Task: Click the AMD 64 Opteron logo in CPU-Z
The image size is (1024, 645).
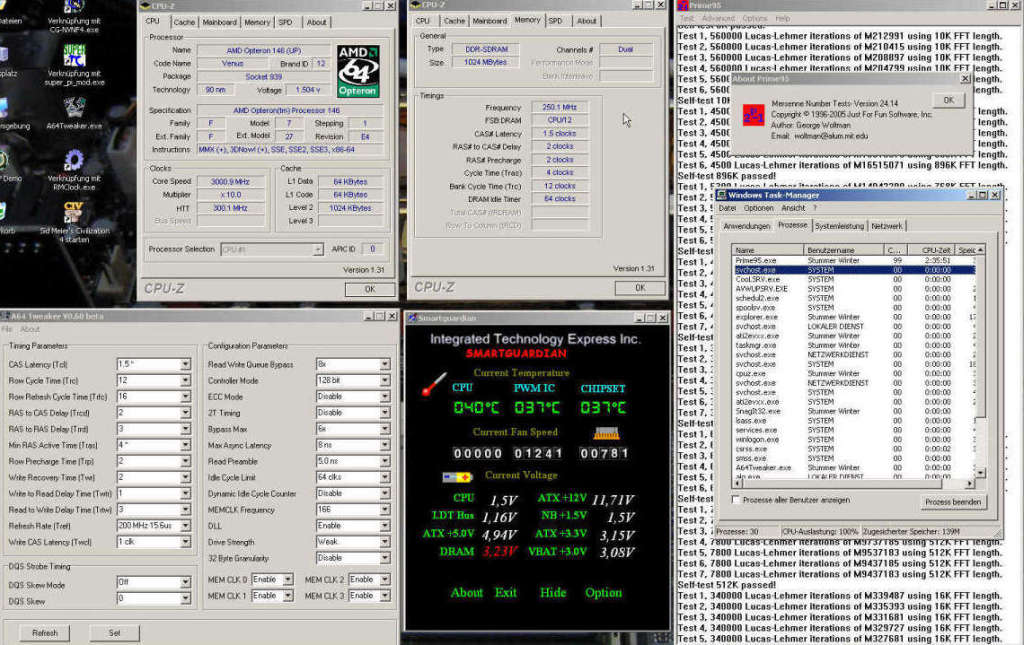Action: pos(358,71)
